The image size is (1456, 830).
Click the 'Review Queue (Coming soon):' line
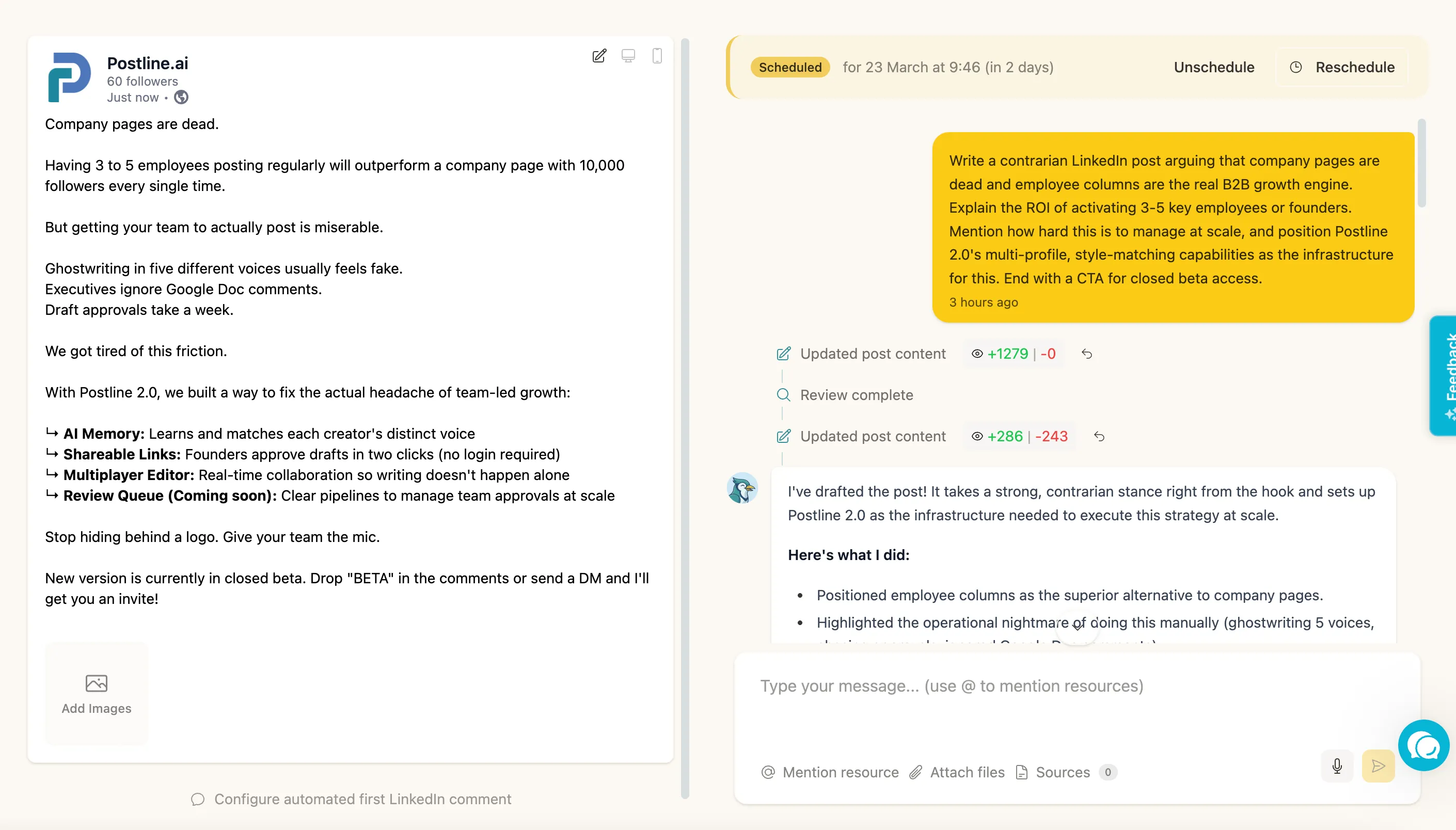coord(330,496)
